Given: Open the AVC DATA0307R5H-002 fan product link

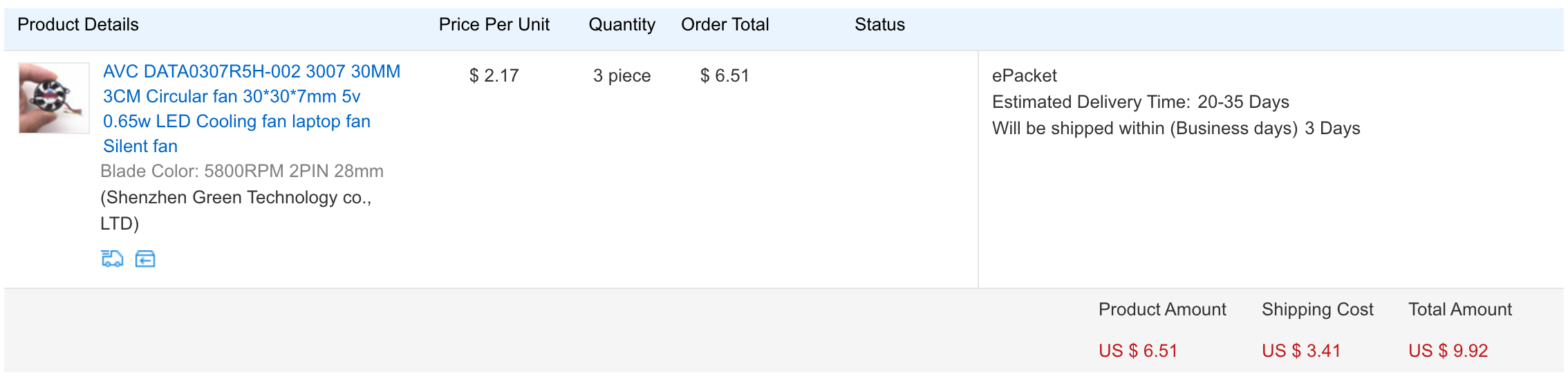Looking at the screenshot, I should pyautogui.click(x=251, y=109).
